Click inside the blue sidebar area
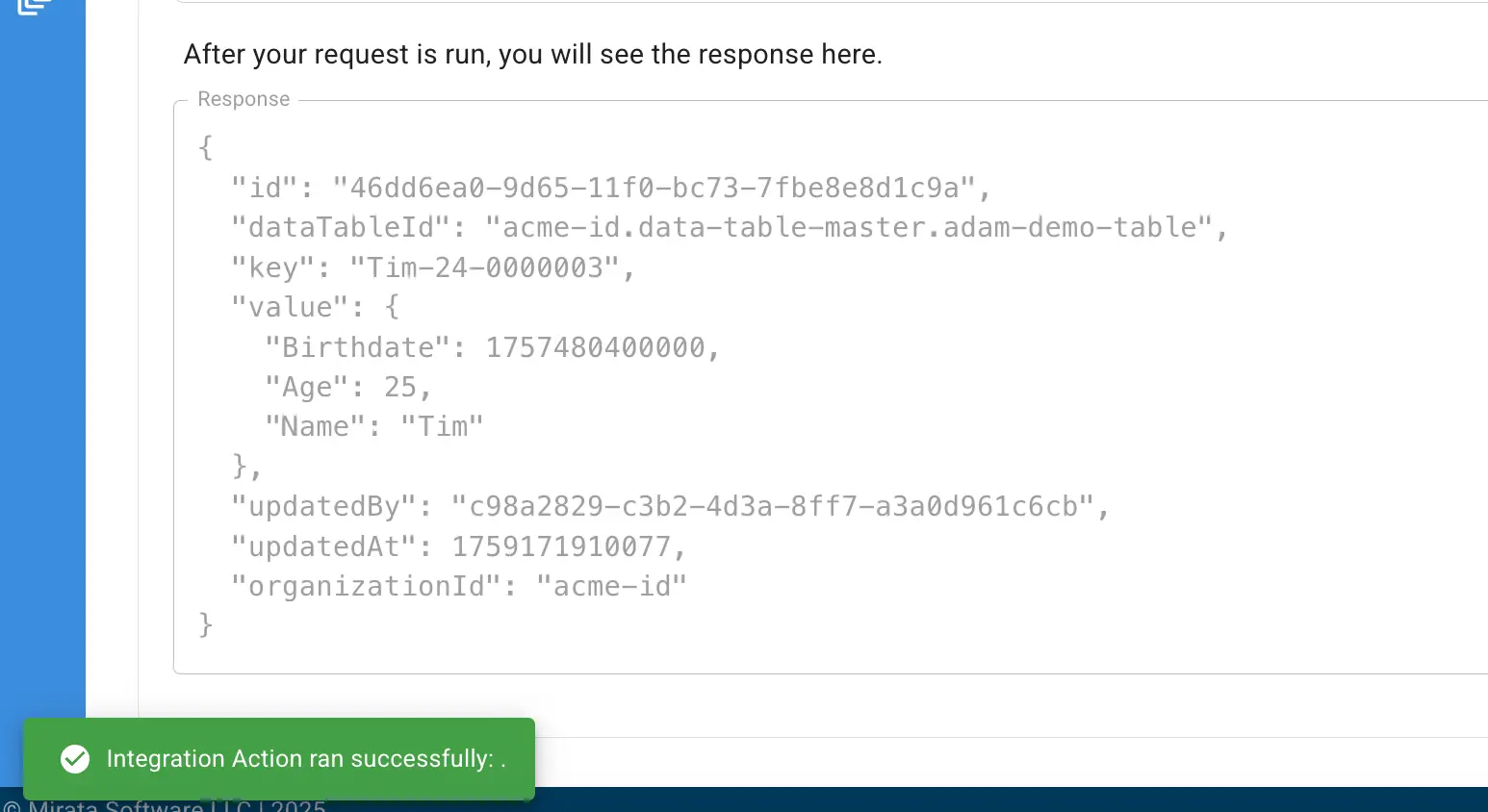The width and height of the screenshot is (1488, 812). [42, 385]
